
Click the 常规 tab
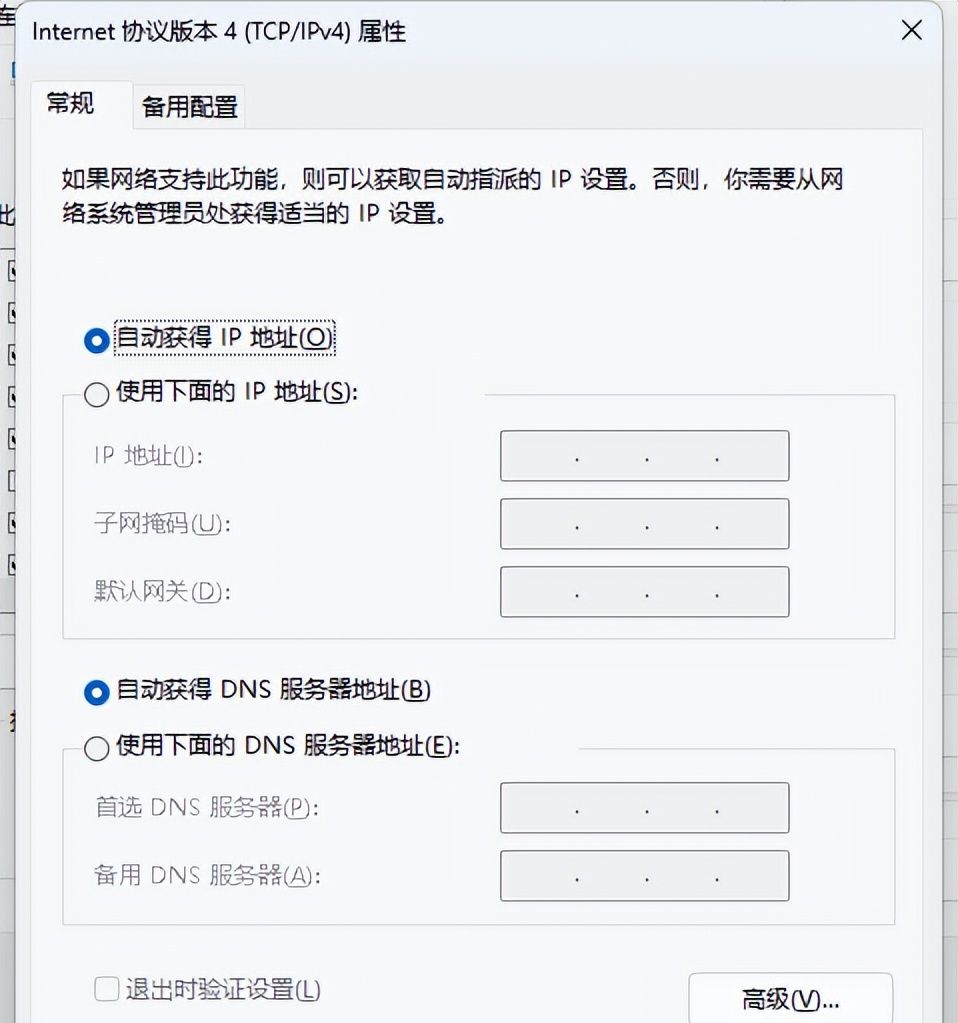[x=70, y=105]
